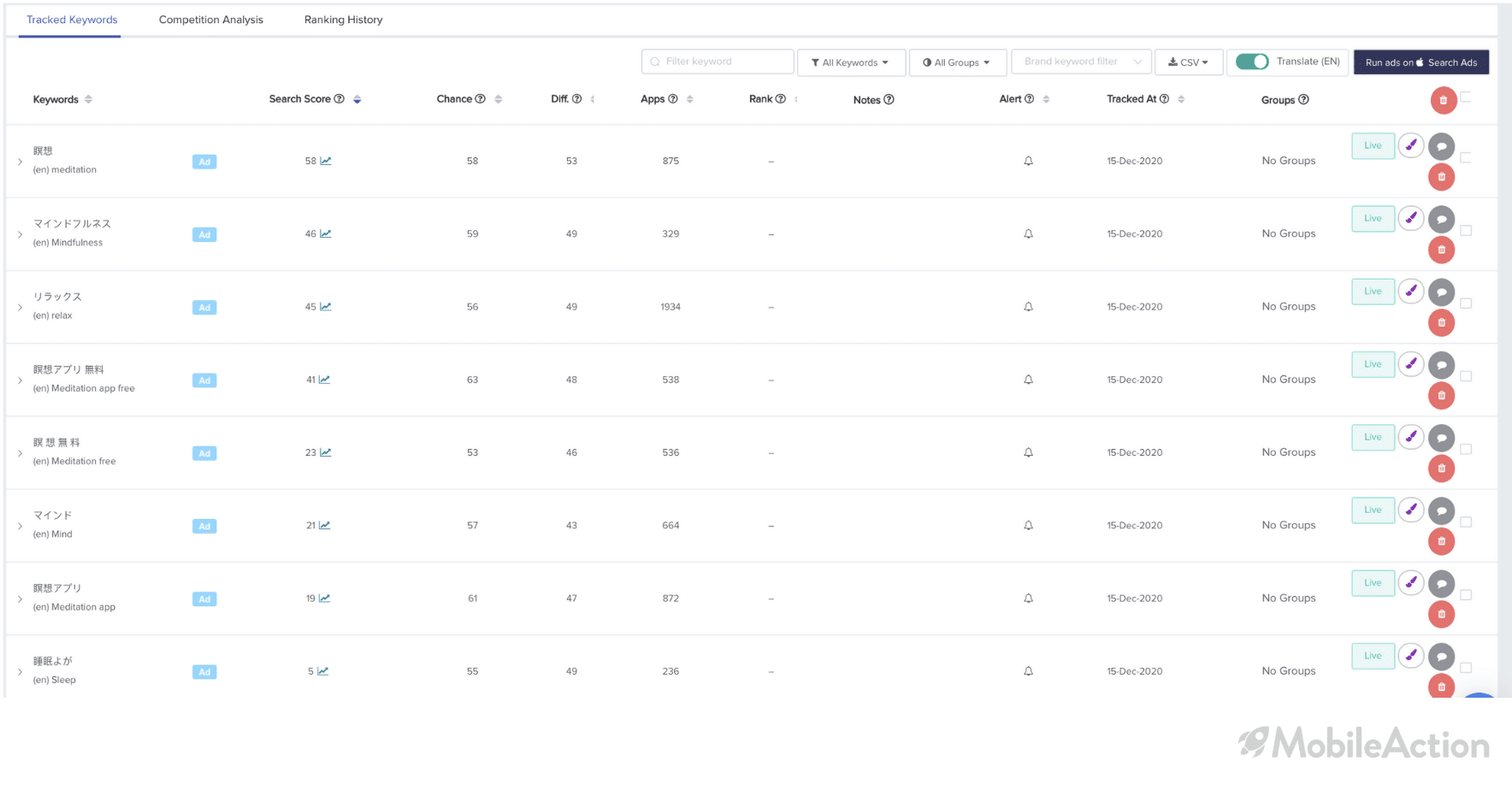Open trend chart for Mindfulness search score
Screen dimensions: 1512x802
click(x=326, y=233)
